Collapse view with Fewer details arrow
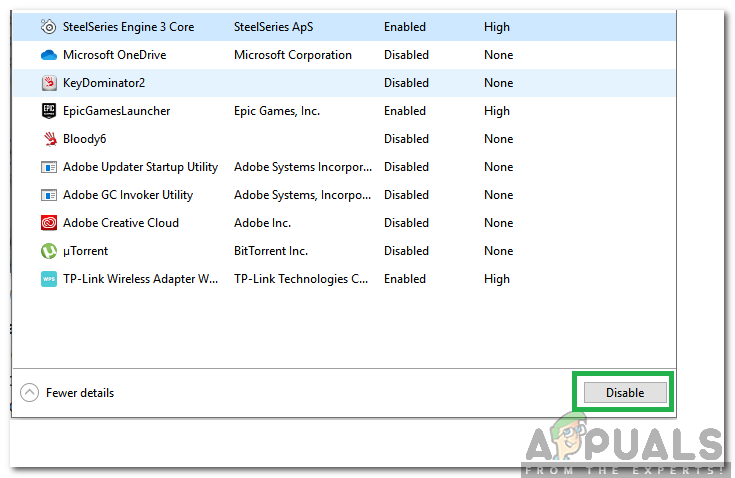Screen dimensions: 735x478 (x=30, y=393)
